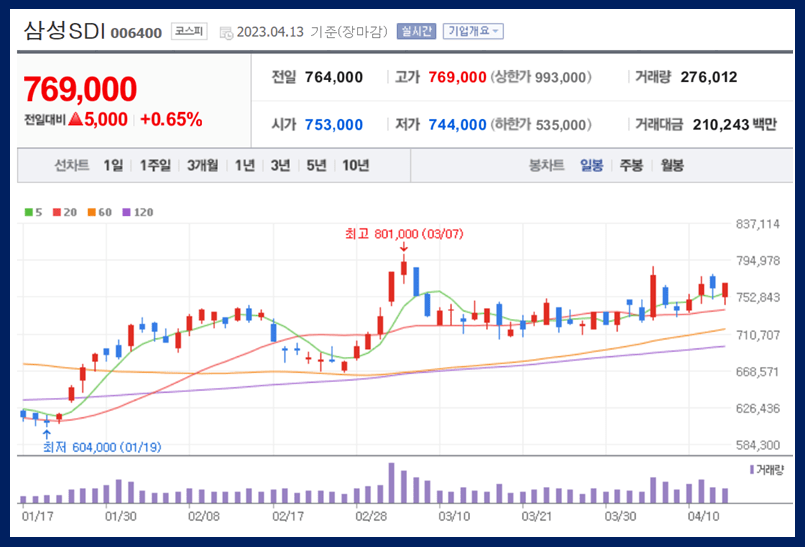Click the 01/17 date axis label
This screenshot has height=547, width=805.
[x=37, y=516]
